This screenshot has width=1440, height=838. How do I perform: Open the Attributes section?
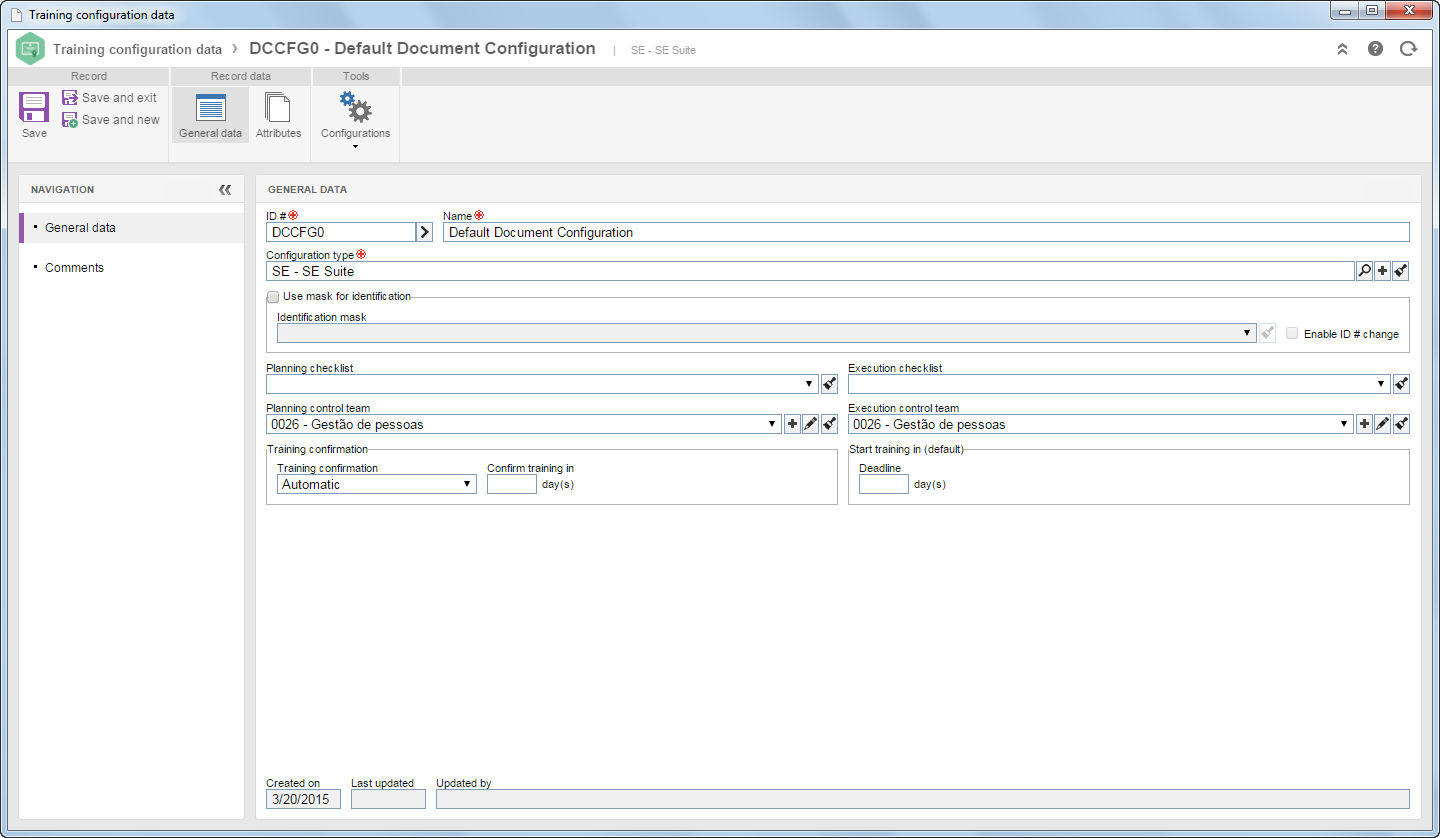(278, 115)
